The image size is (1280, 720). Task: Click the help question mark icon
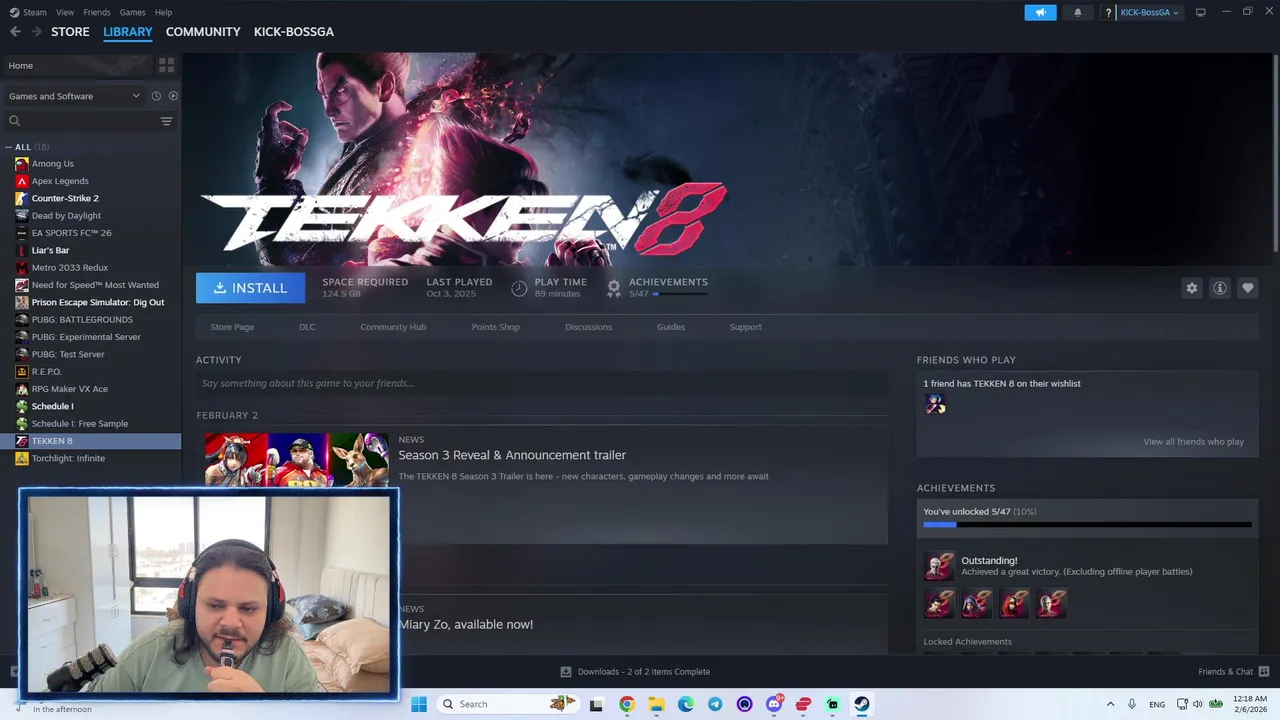[1108, 12]
